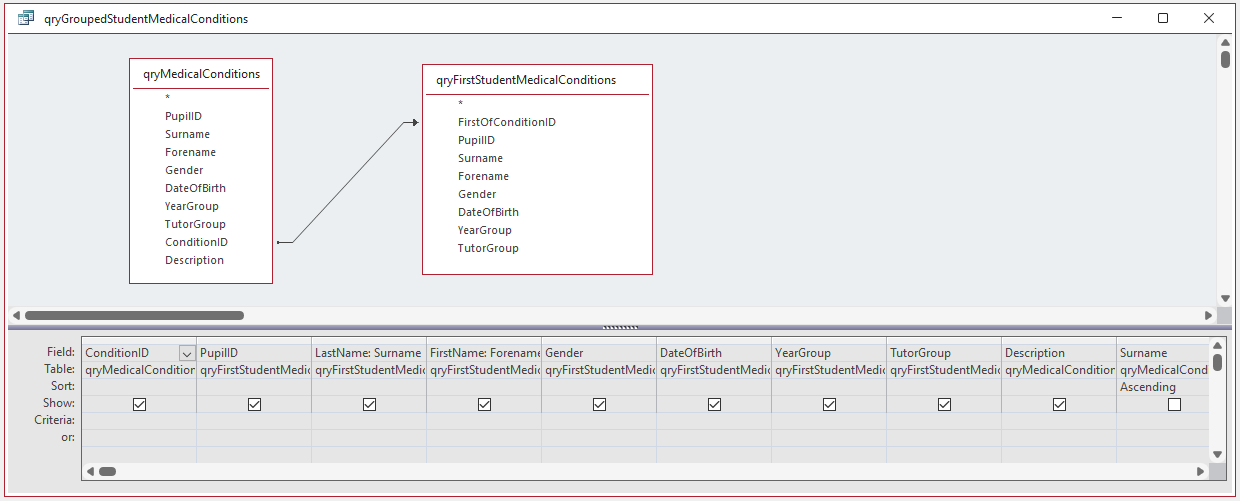This screenshot has width=1240, height=501.
Task: Click the diagram pane vertical scrollbar thumb
Action: [1225, 59]
